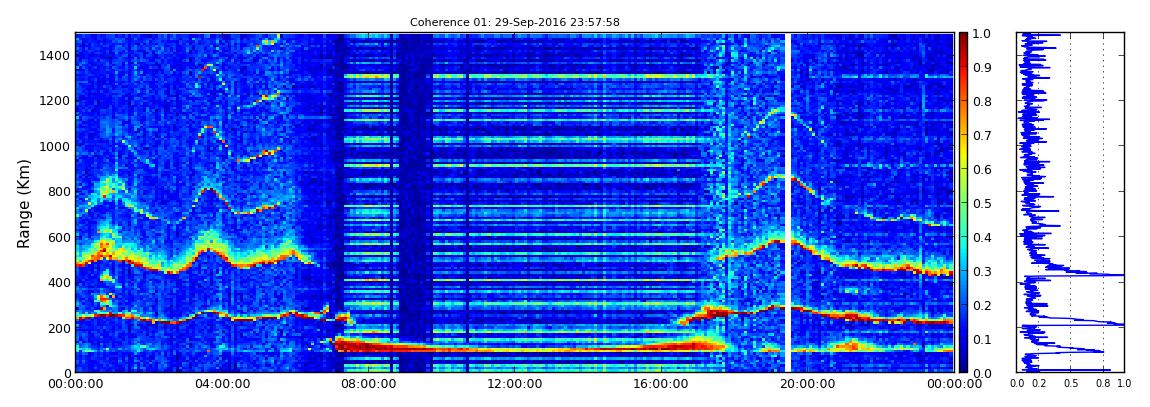The width and height of the screenshot is (1150, 407).
Task: Click the 04:00:00 time axis label
Action: click(221, 384)
